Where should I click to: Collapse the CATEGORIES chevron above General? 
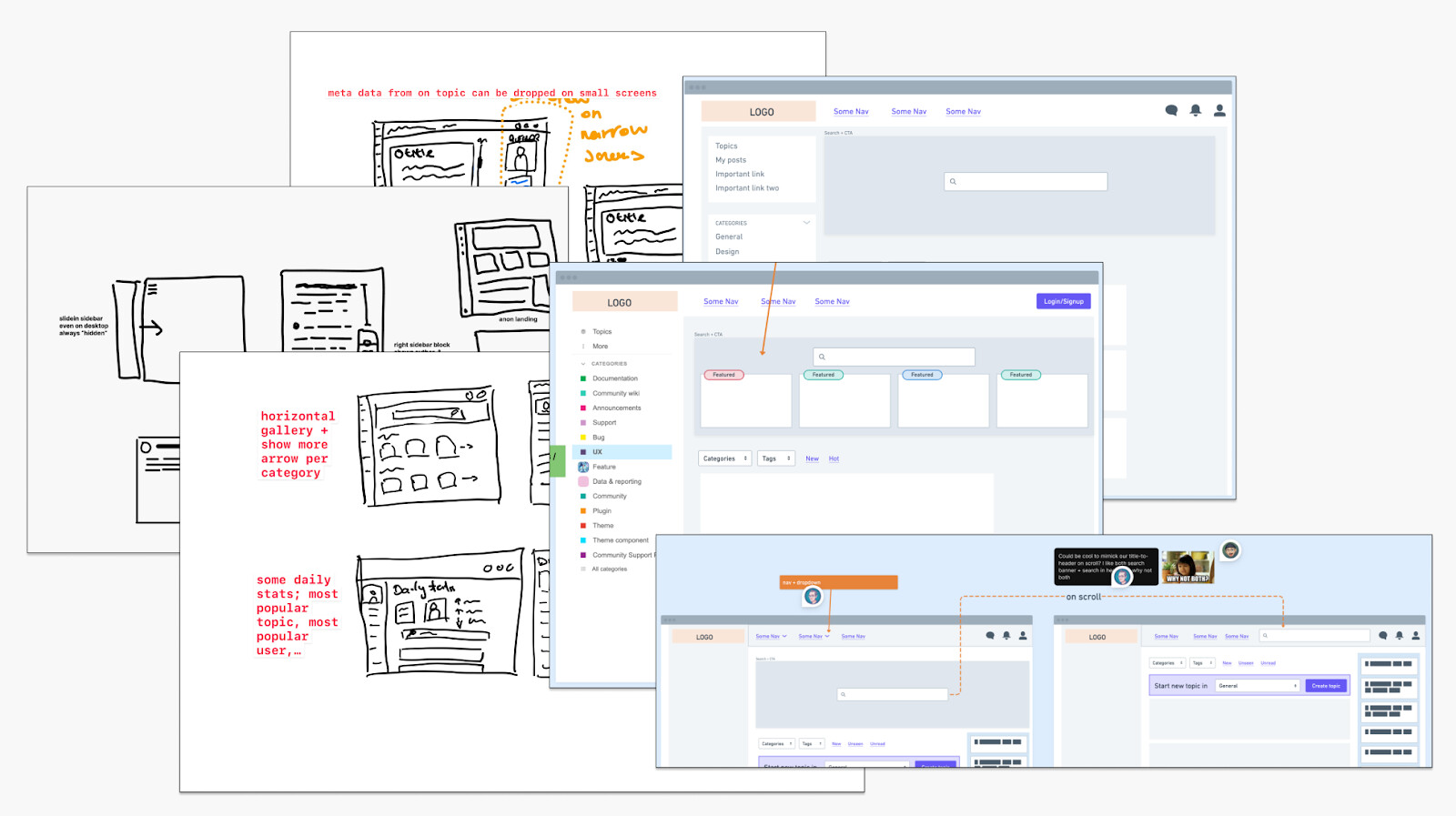click(806, 223)
